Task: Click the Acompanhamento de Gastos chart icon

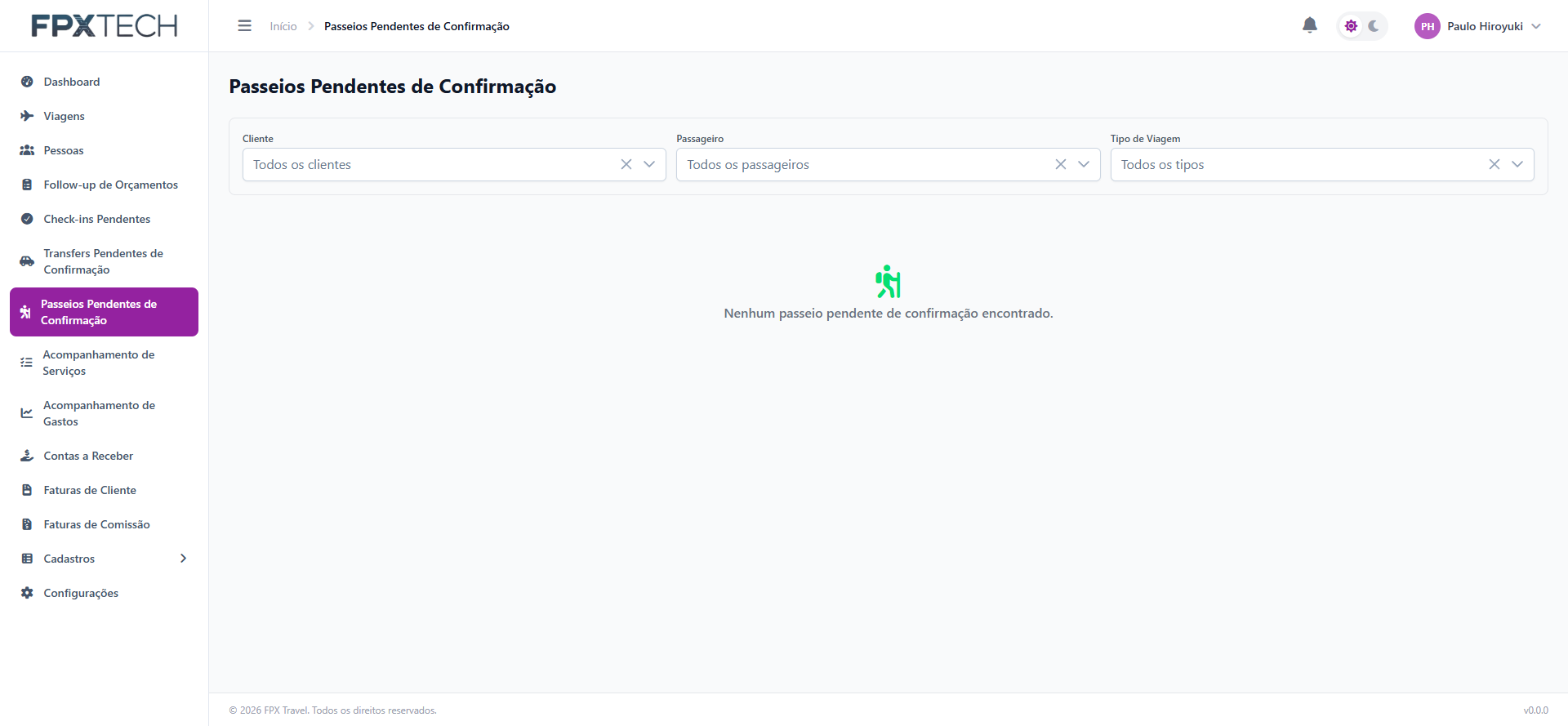Action: (x=27, y=413)
